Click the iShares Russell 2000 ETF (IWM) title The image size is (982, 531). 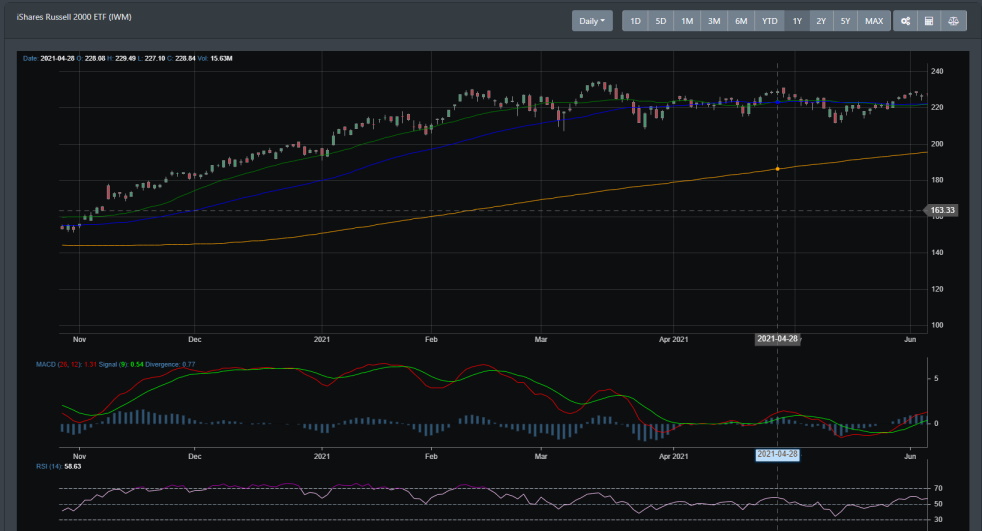click(x=74, y=17)
